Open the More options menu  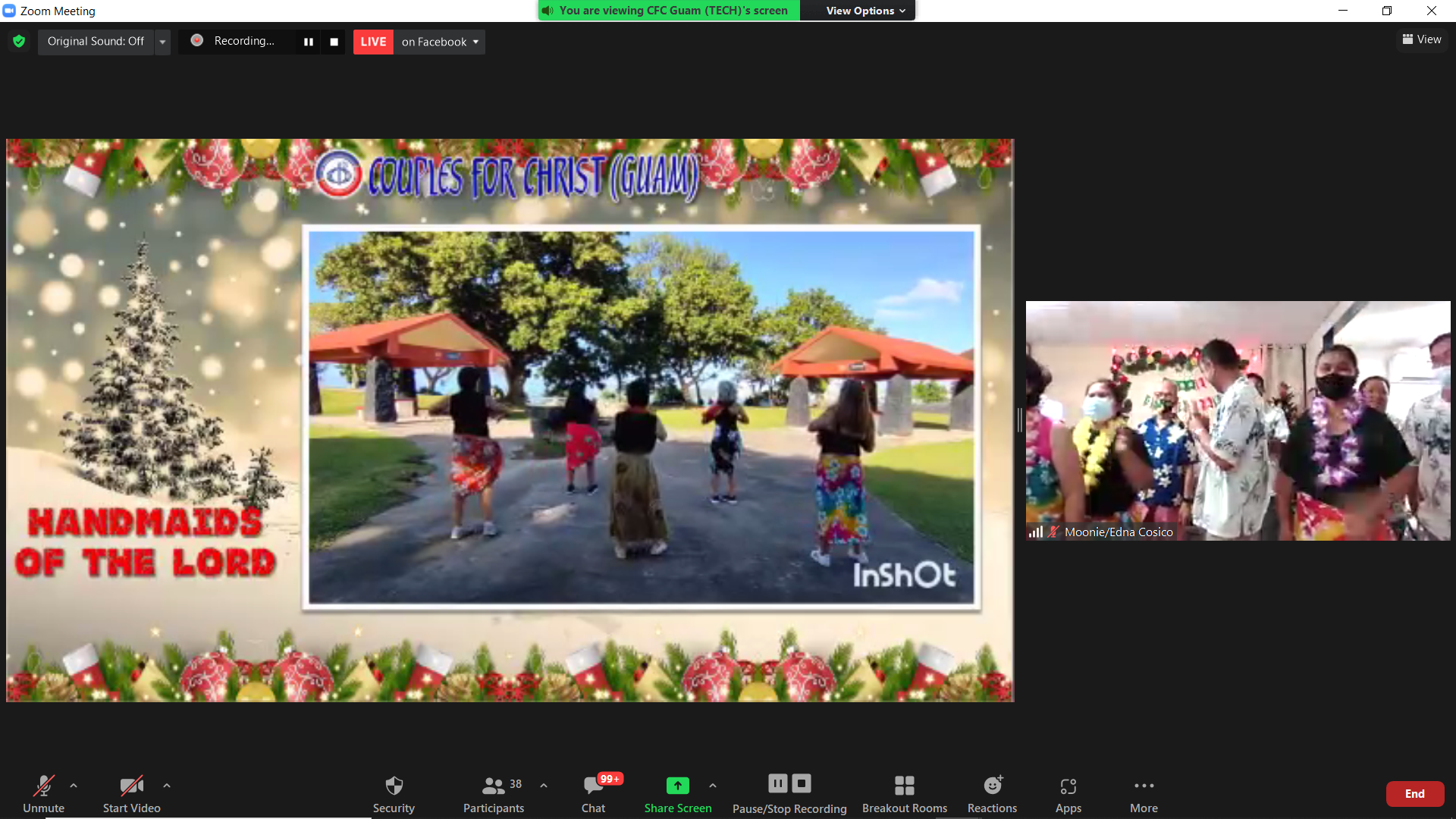point(1144,793)
